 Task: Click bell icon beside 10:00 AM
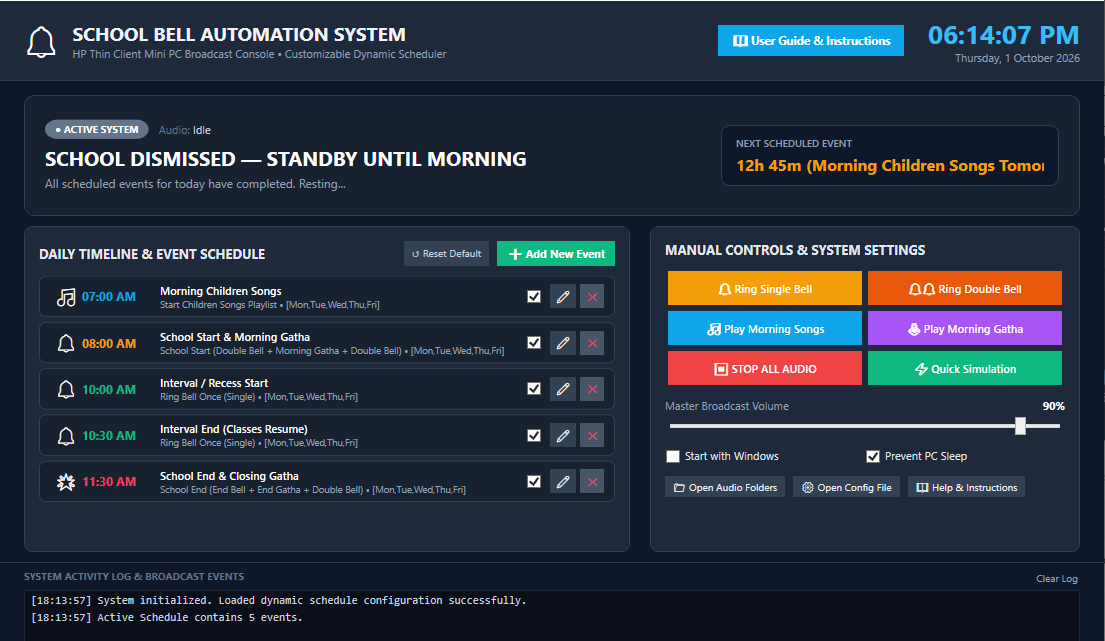(66, 390)
